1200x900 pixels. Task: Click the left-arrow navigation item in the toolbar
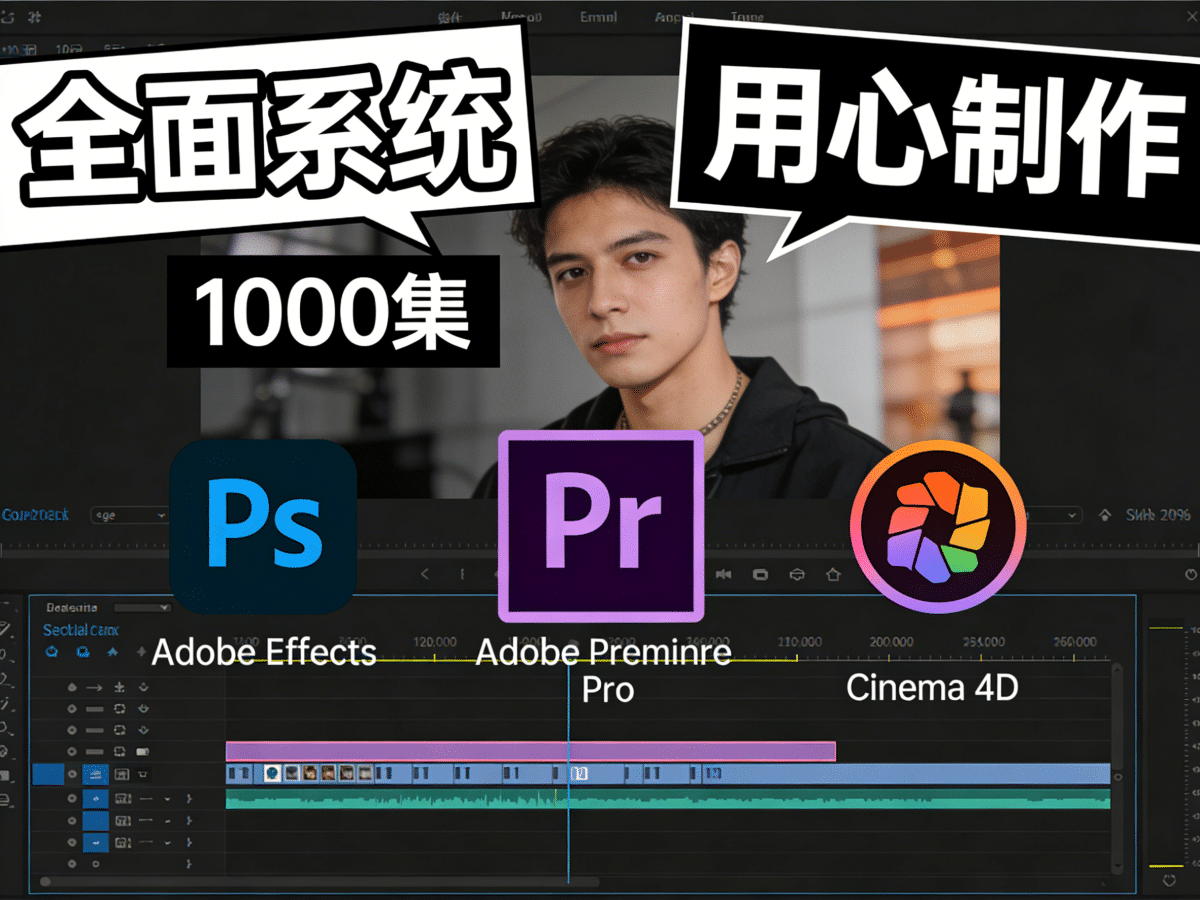[x=424, y=573]
